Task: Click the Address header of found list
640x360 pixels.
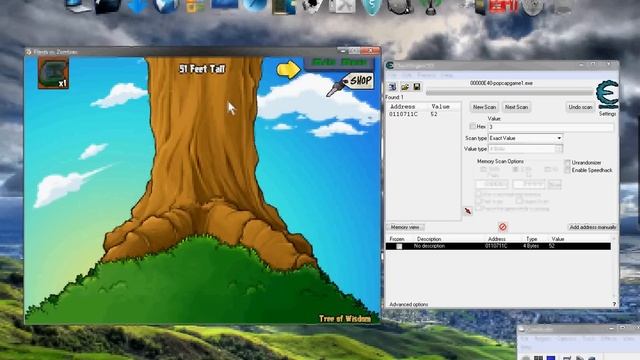Action: (403, 107)
